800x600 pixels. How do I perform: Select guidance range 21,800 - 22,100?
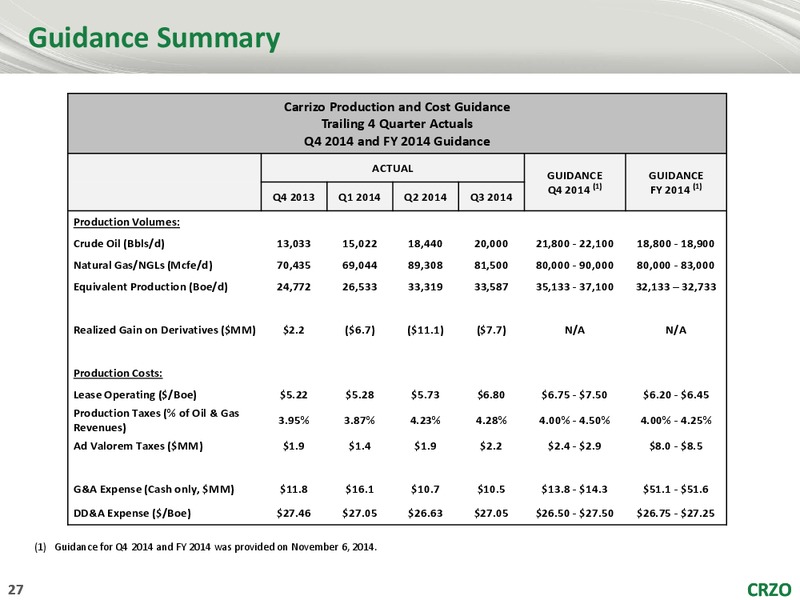coord(574,243)
